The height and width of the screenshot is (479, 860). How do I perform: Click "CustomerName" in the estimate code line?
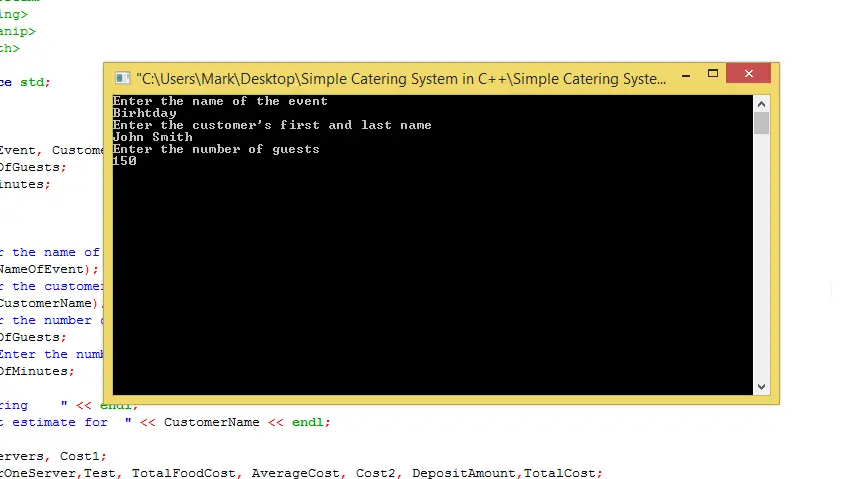211,422
